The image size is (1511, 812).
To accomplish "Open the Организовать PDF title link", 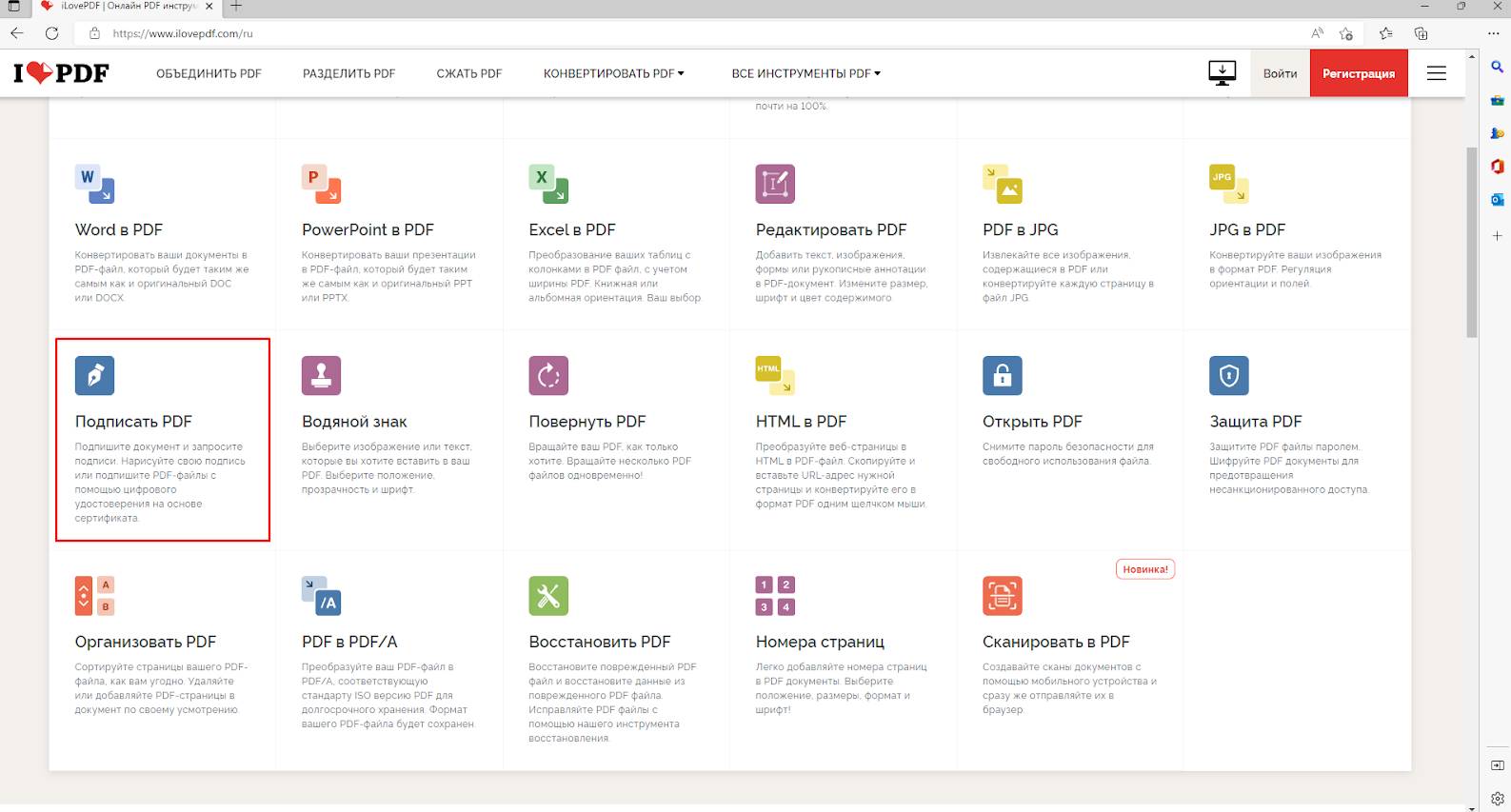I will point(146,642).
